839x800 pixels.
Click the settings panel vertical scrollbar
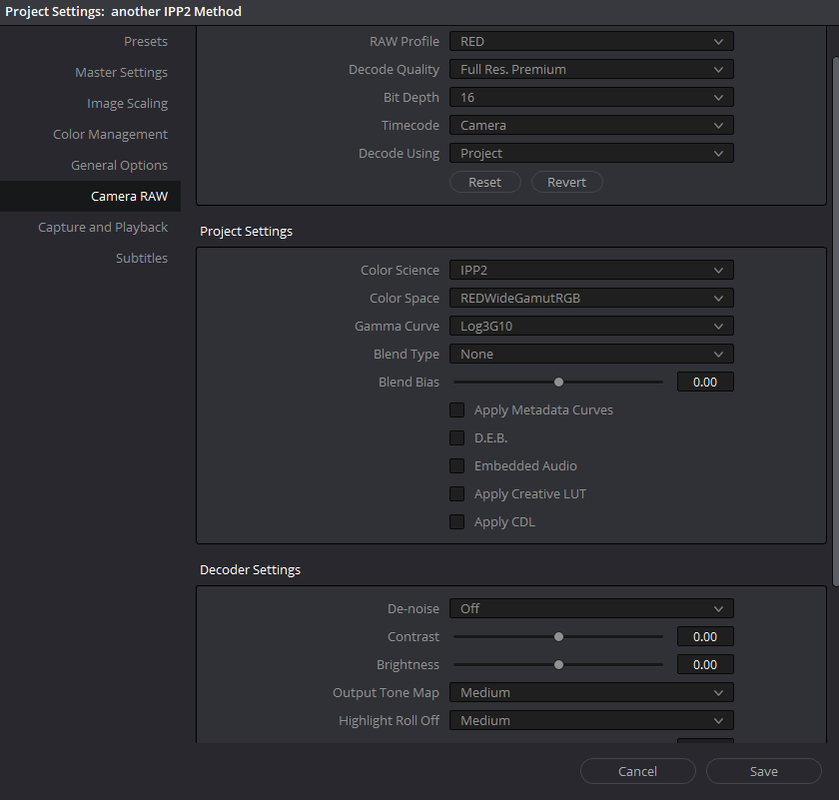click(836, 321)
